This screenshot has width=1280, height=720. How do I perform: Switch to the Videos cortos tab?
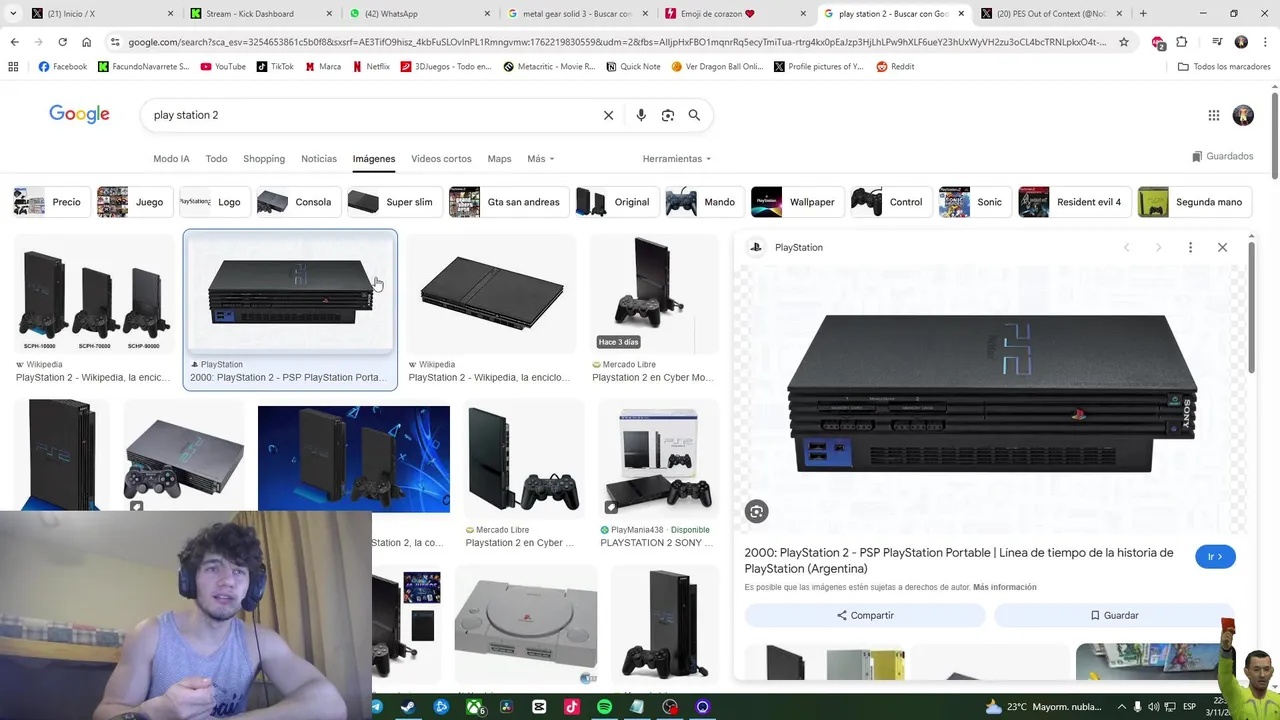point(441,159)
